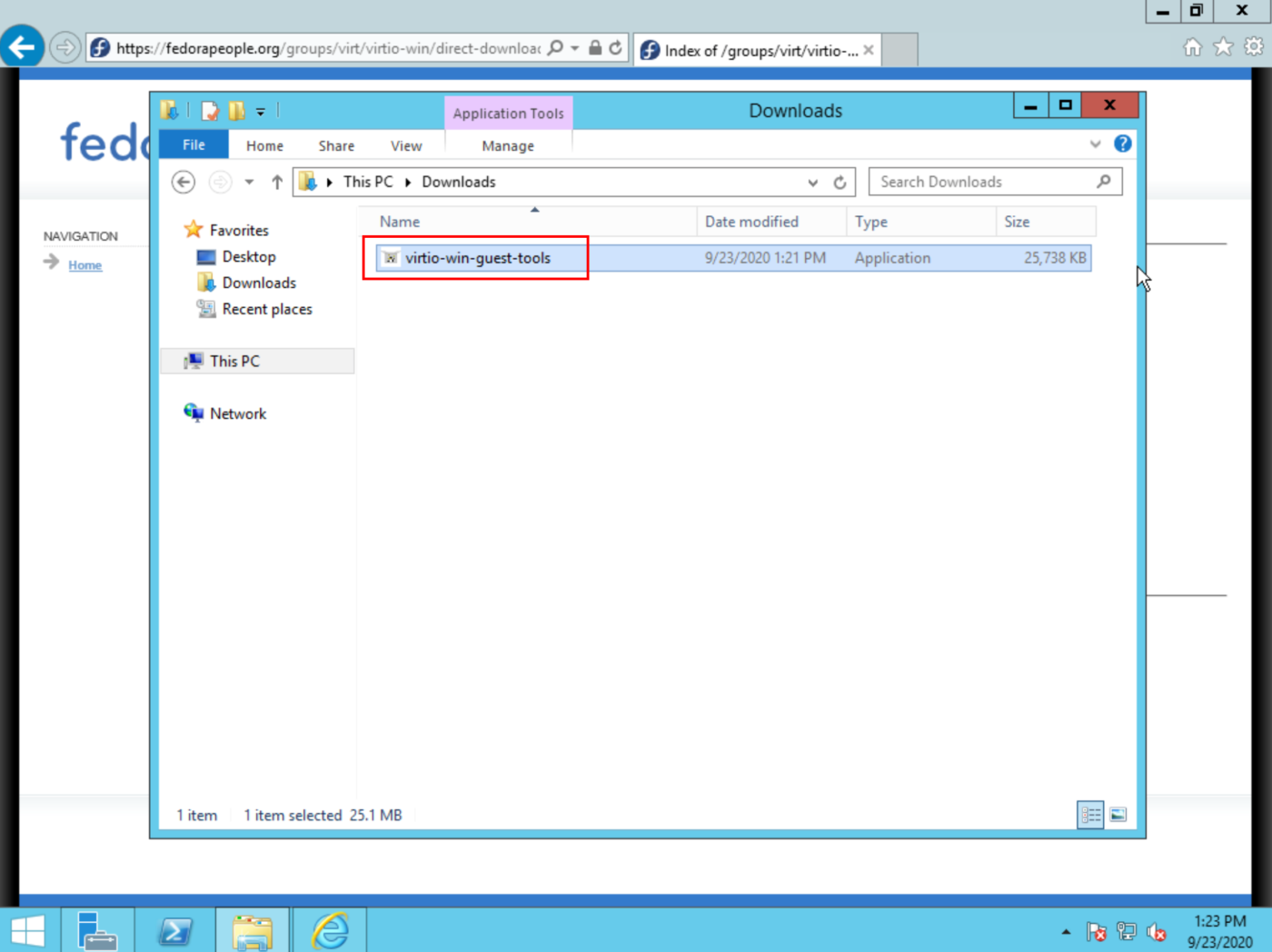Open recent locations dropdown arrow
The width and height of the screenshot is (1272, 952).
coord(249,183)
